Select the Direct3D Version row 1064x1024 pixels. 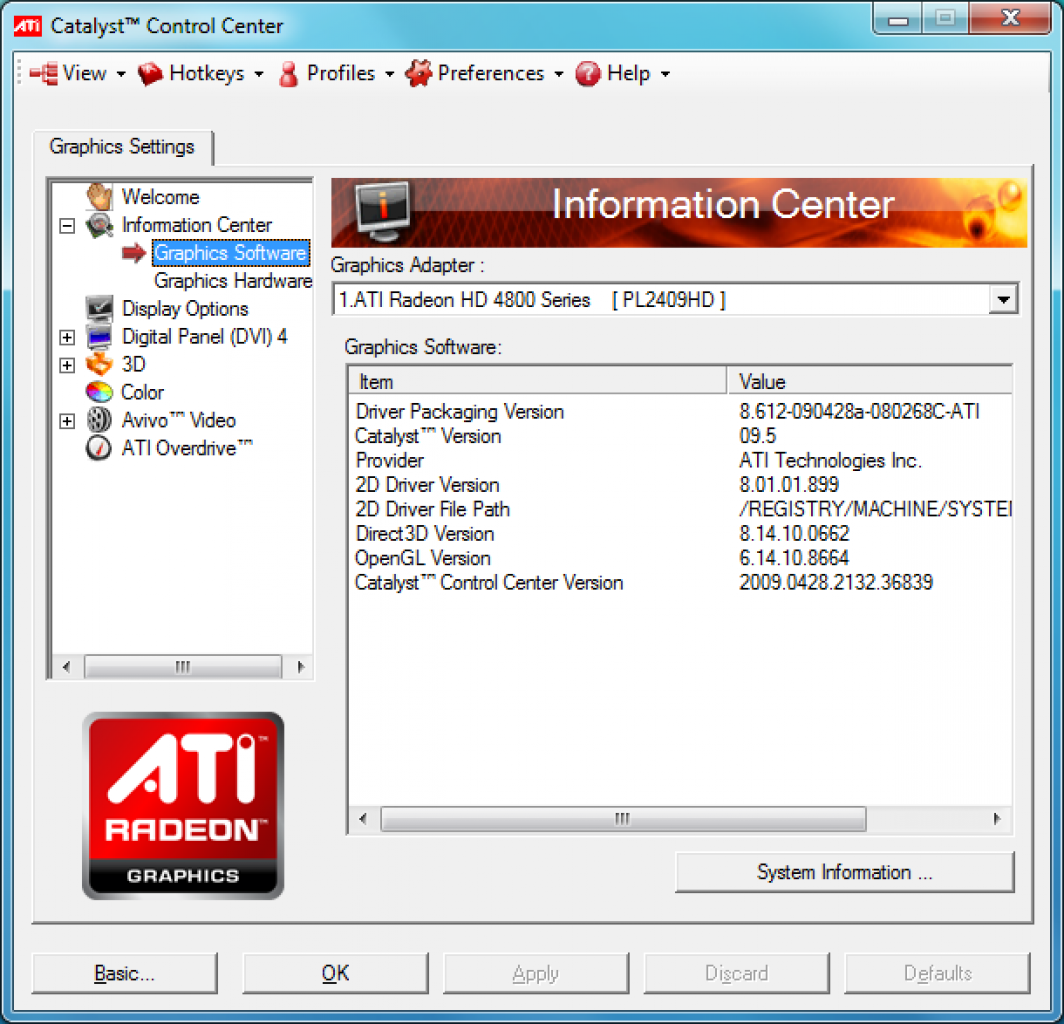681,533
